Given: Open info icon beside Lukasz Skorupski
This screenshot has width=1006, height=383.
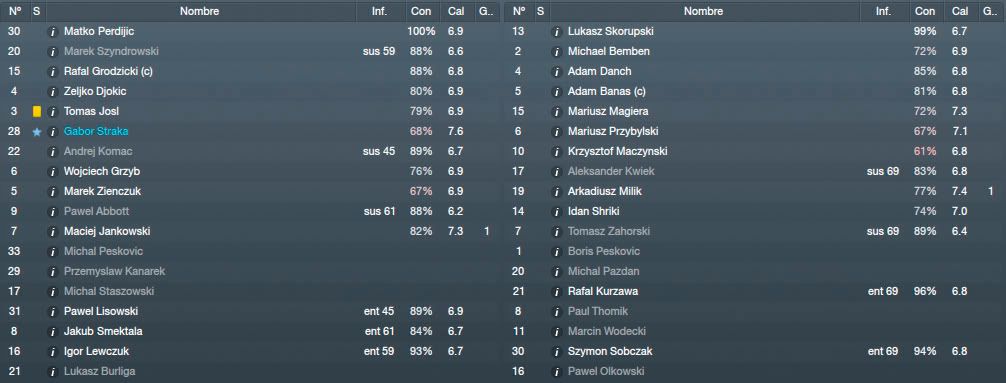Looking at the screenshot, I should pyautogui.click(x=557, y=31).
